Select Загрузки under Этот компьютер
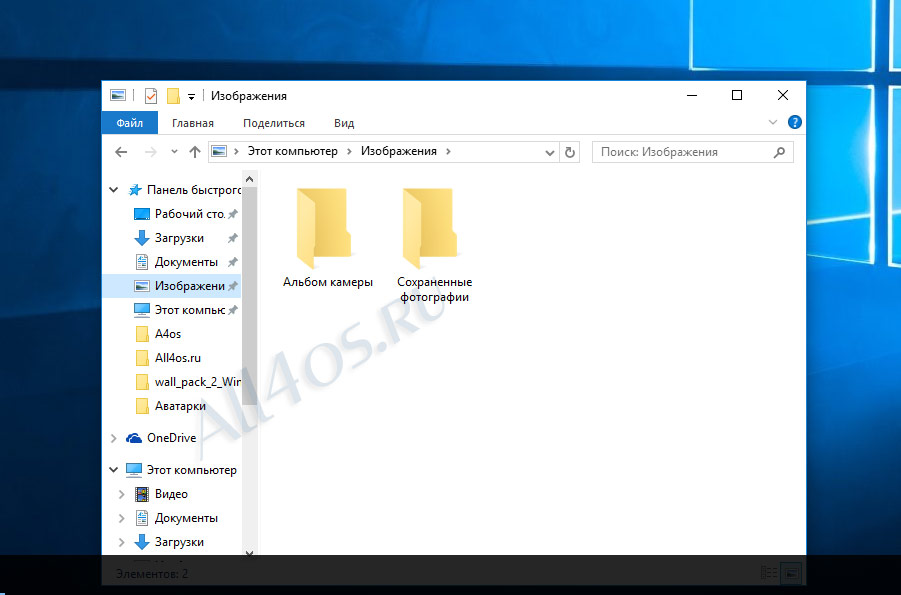This screenshot has height=595, width=901. tap(168, 542)
